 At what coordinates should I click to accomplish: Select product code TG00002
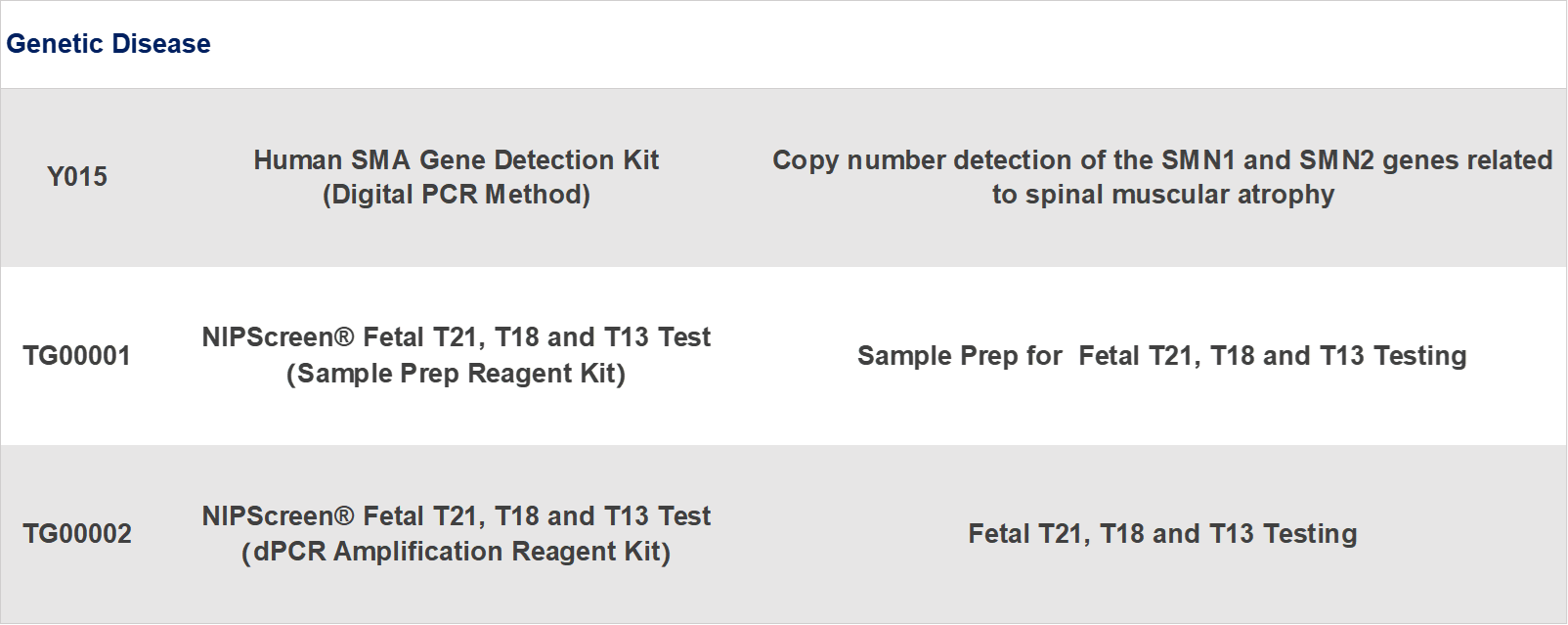77,534
